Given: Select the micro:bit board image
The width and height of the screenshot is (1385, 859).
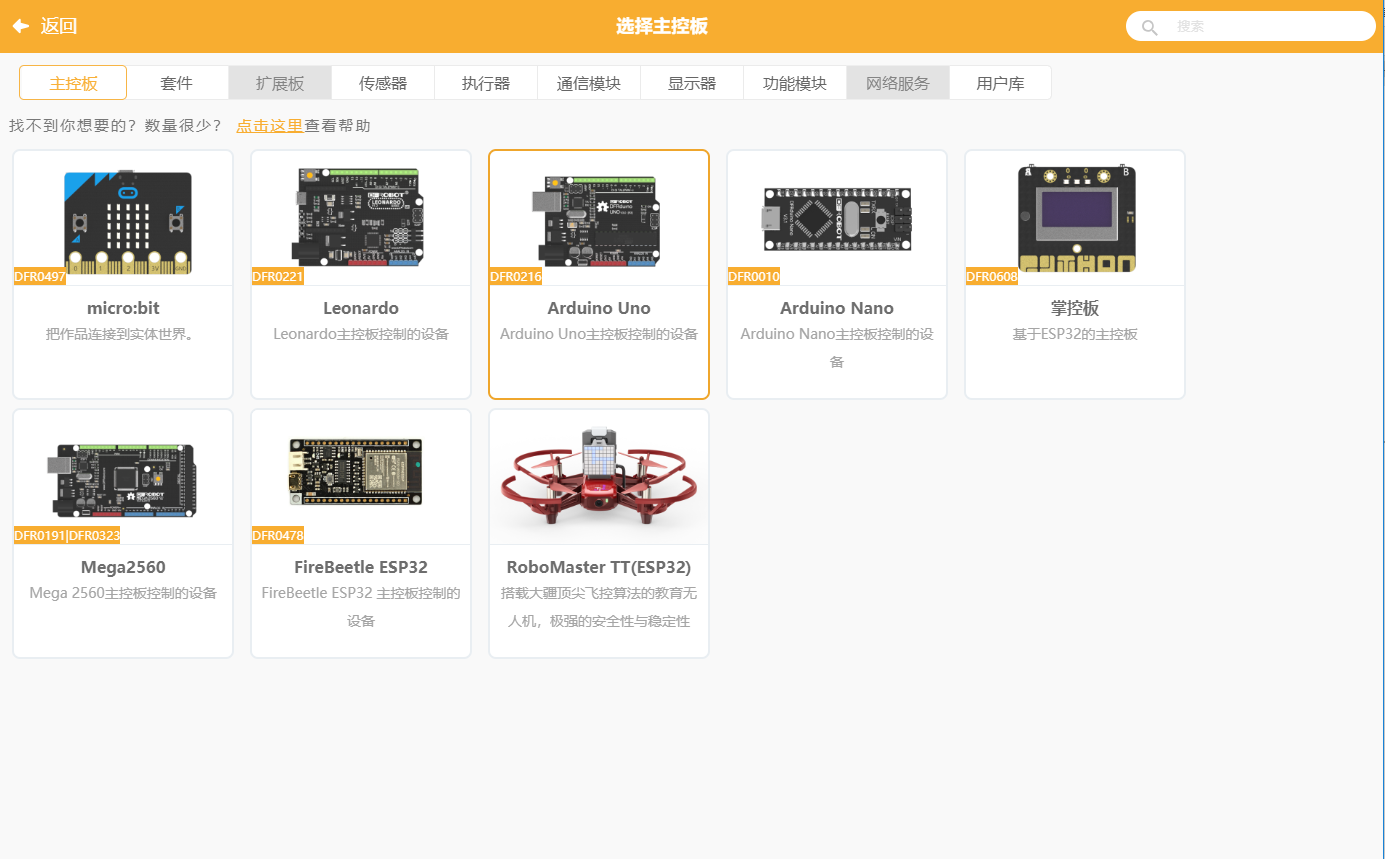Looking at the screenshot, I should tap(127, 220).
